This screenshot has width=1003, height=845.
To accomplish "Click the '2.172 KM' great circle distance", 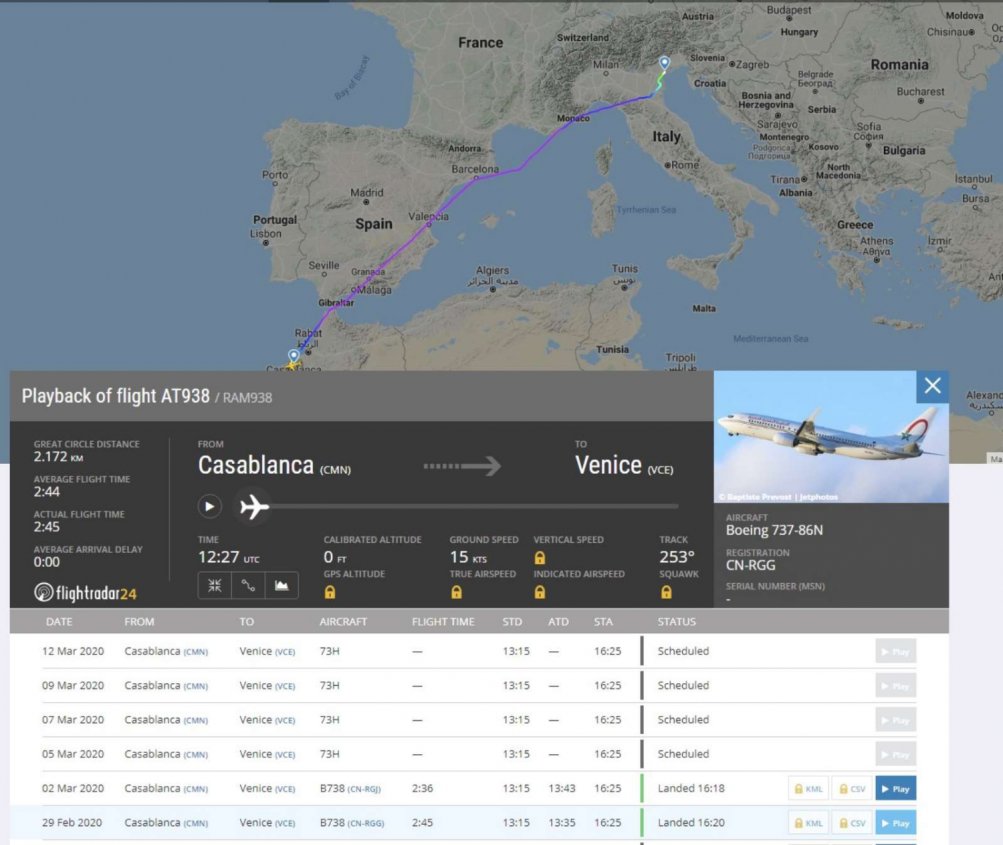I will [x=58, y=457].
